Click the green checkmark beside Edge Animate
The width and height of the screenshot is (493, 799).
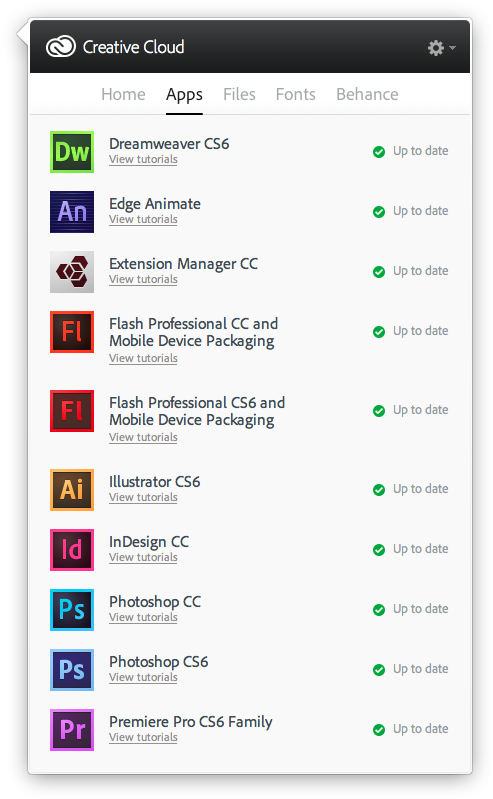pyautogui.click(x=379, y=211)
